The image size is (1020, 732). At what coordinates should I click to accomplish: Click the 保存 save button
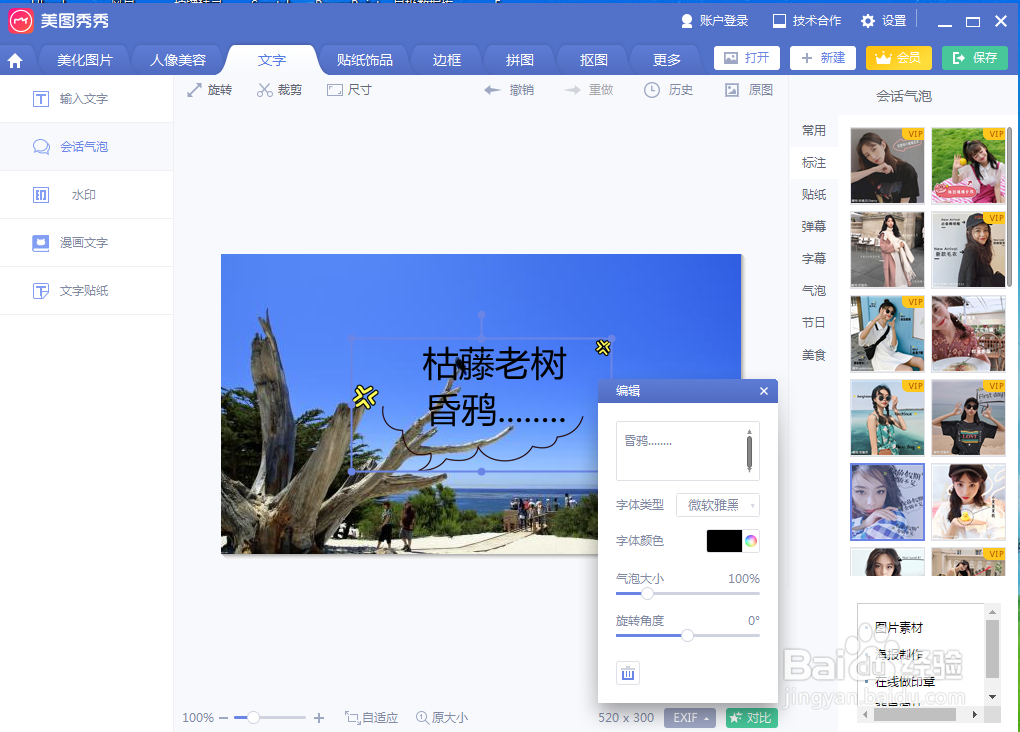coord(973,58)
